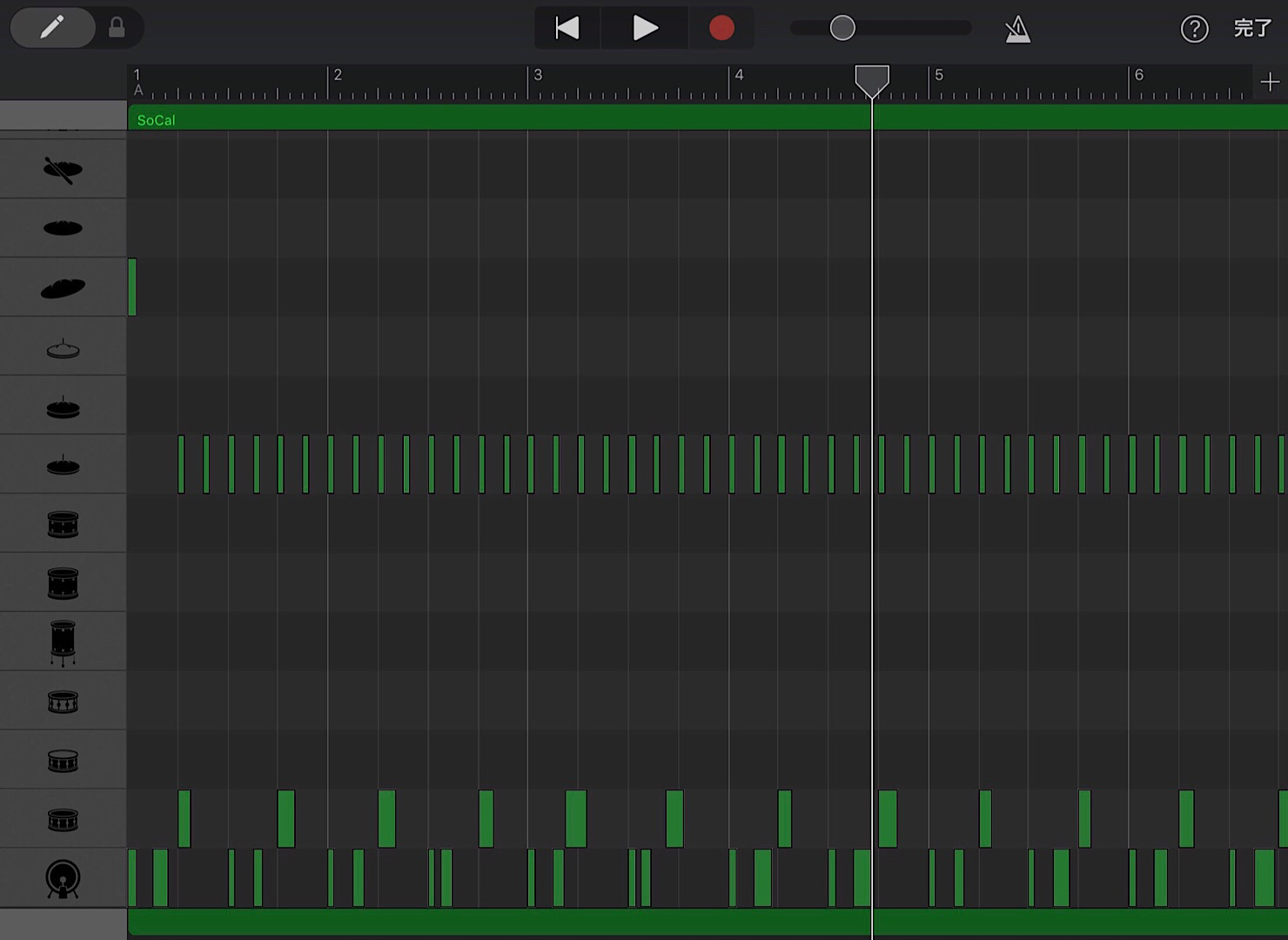Preview the closed hi-hat icon beside the repeating notes

tap(63, 465)
